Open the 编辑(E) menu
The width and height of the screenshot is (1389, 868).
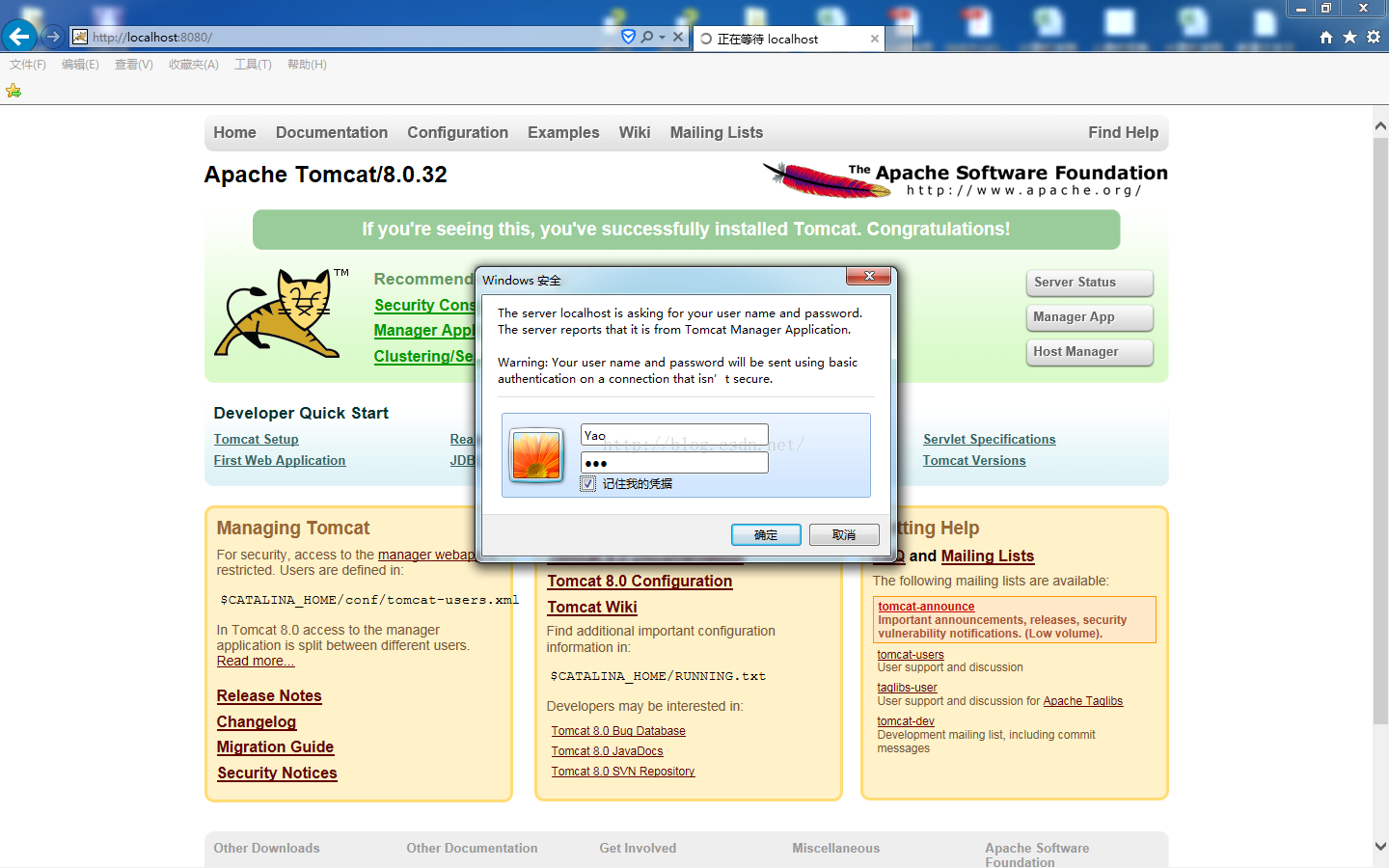click(80, 65)
